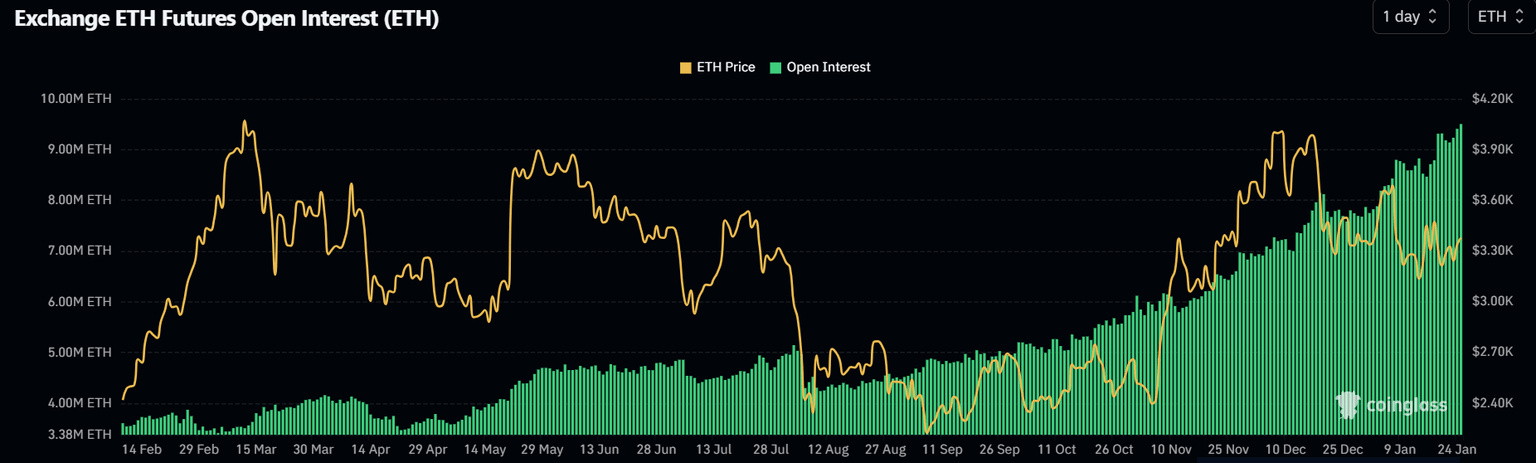Click the 9 Jan date label
The height and width of the screenshot is (463, 1536).
point(1399,450)
